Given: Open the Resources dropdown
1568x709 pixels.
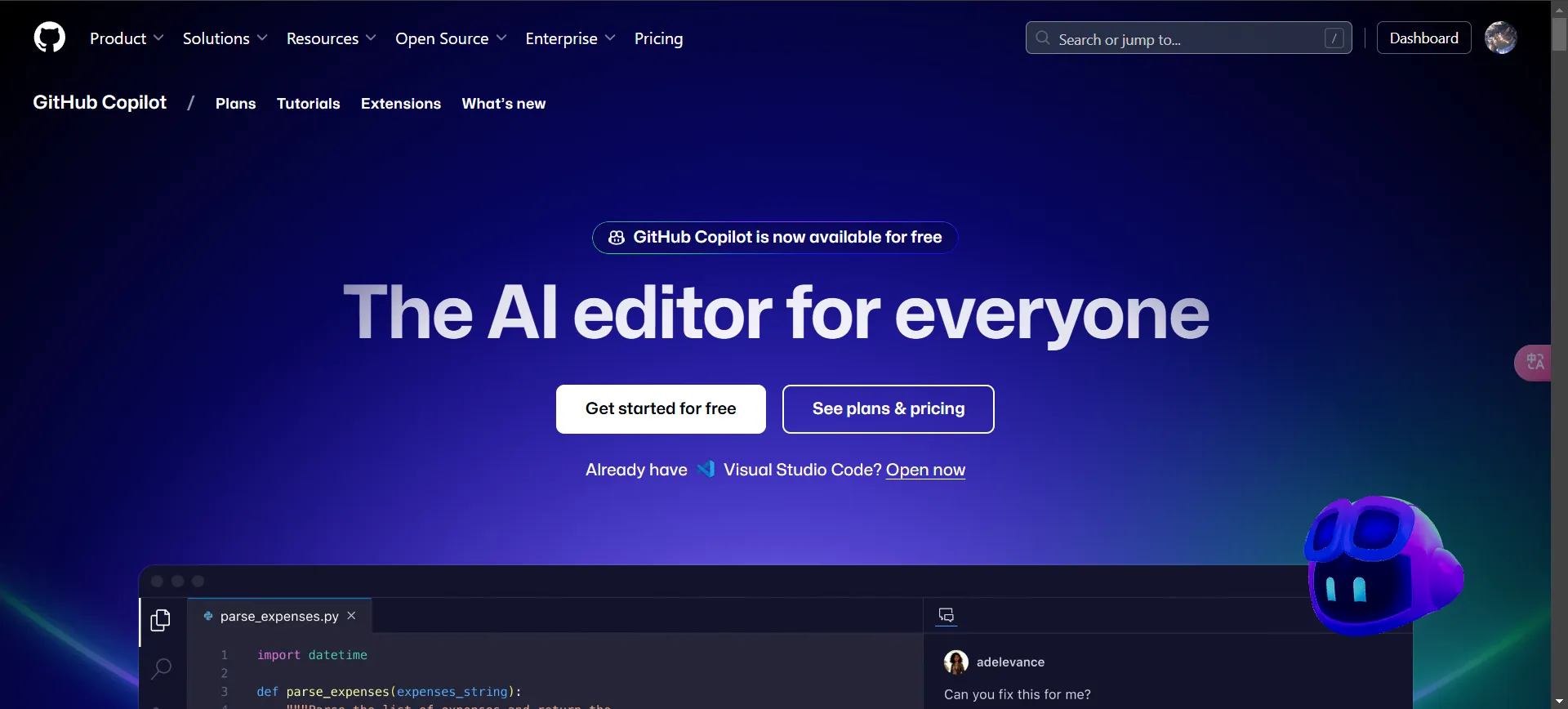Looking at the screenshot, I should [331, 38].
